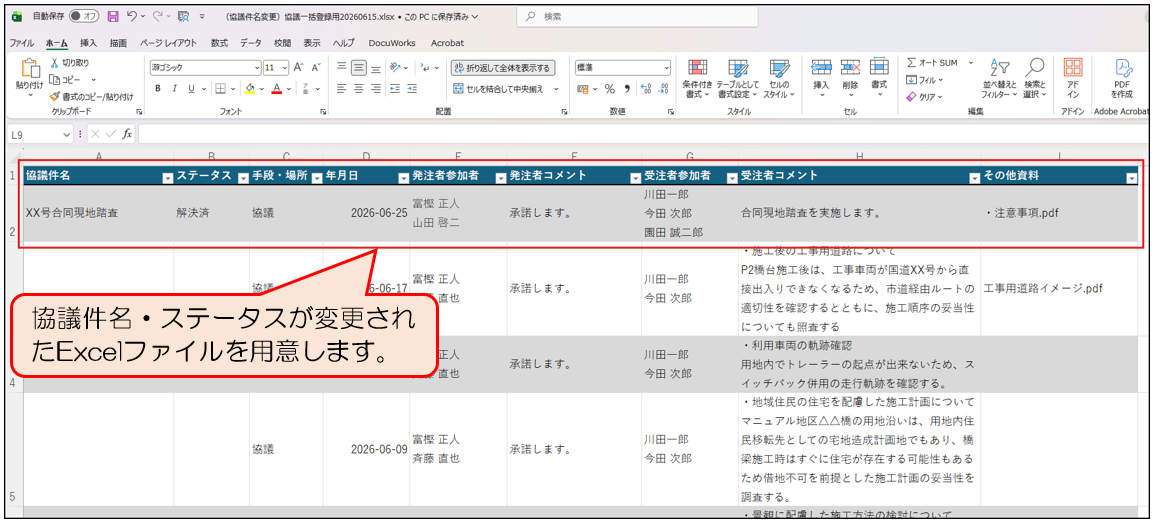Align text right horizontally
This screenshot has height=522, width=1153.
(x=376, y=88)
